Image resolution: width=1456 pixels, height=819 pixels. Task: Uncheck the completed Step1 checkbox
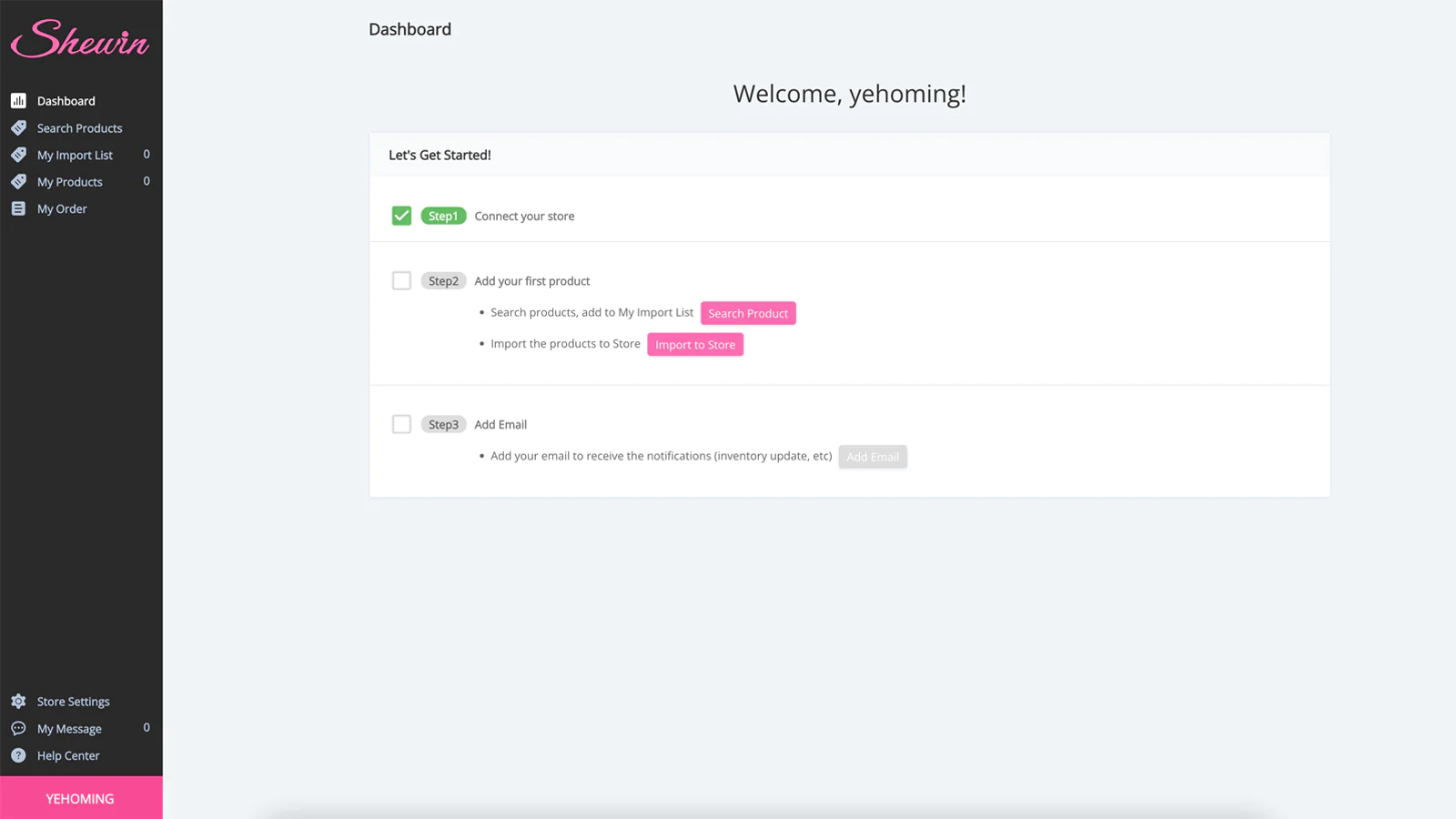coord(401,216)
